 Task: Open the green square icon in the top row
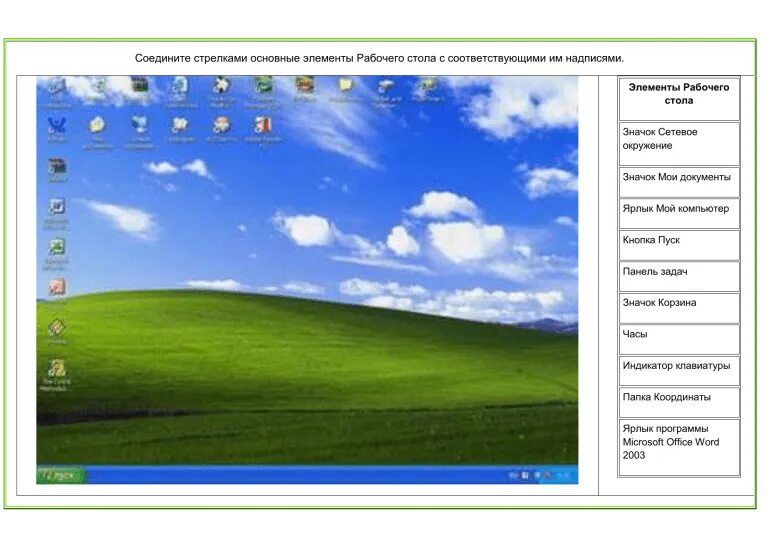click(x=263, y=86)
